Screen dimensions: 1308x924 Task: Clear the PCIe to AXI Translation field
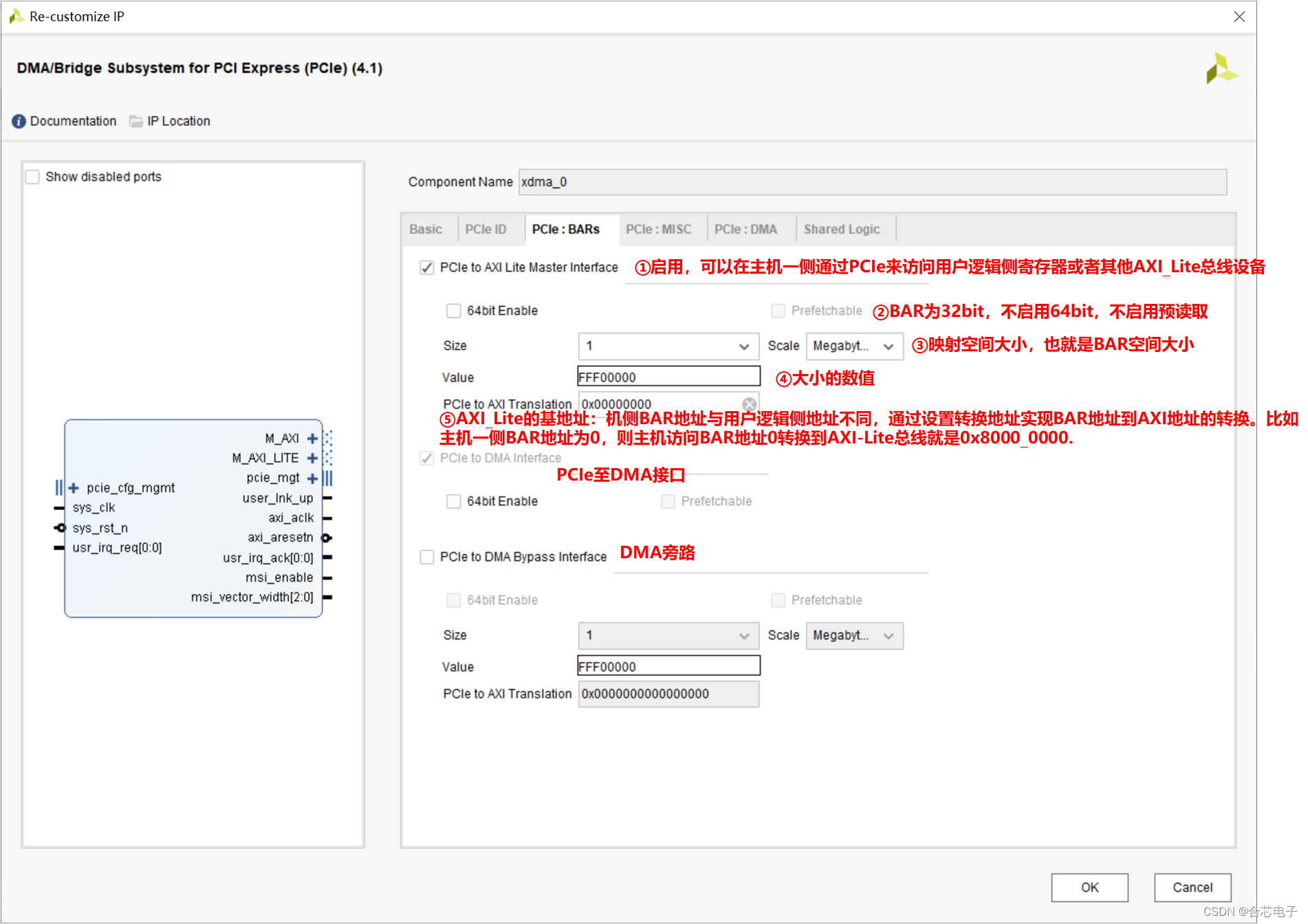coord(749,404)
